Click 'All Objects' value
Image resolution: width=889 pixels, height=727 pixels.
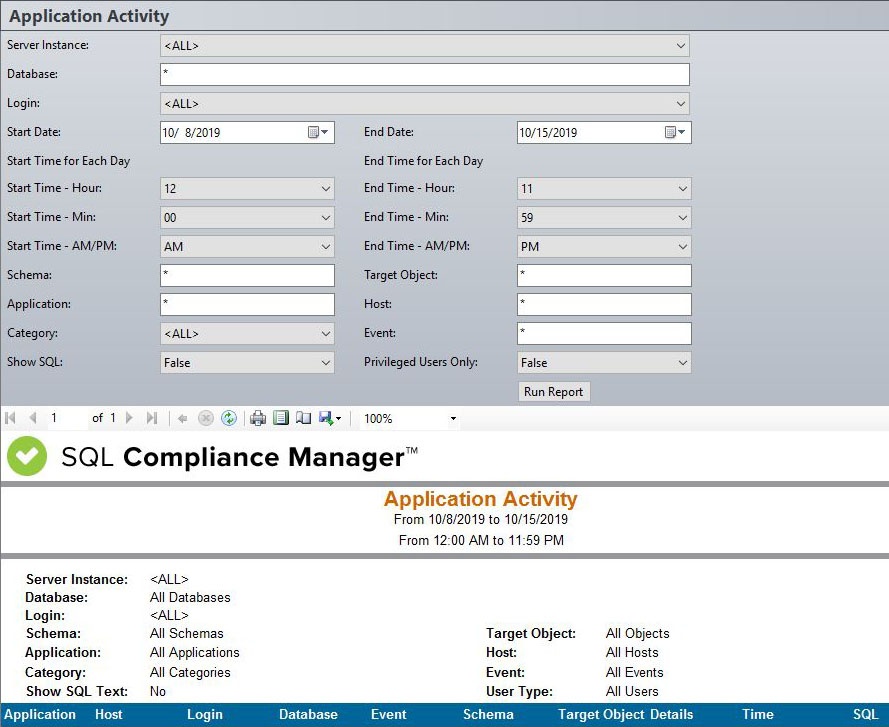637,633
